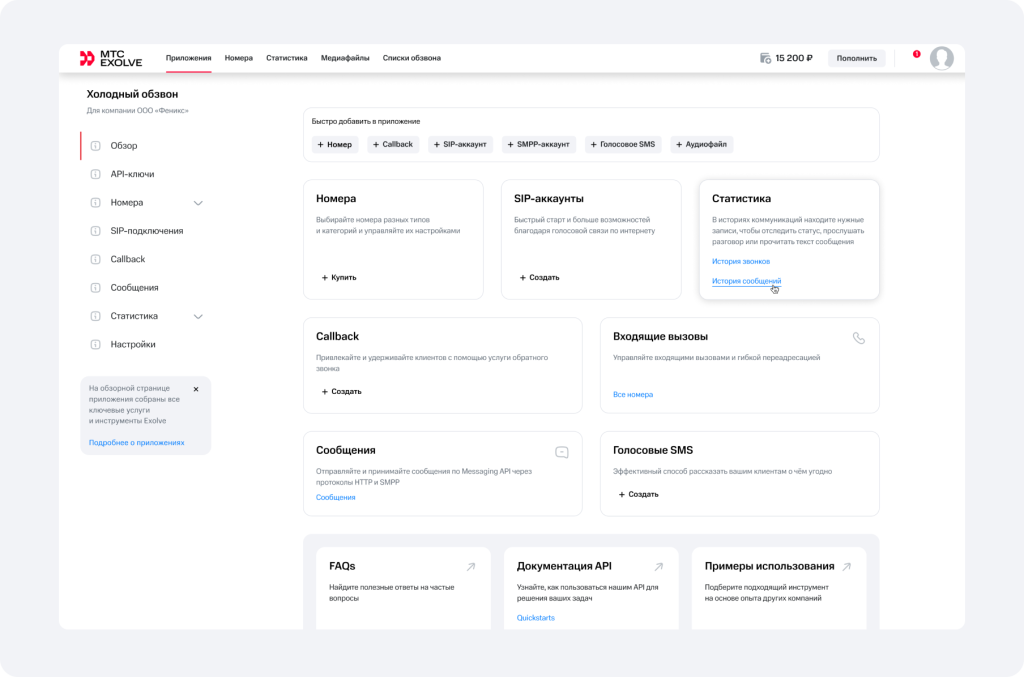
Task: Open the Документация API arrow icon
Action: click(658, 567)
